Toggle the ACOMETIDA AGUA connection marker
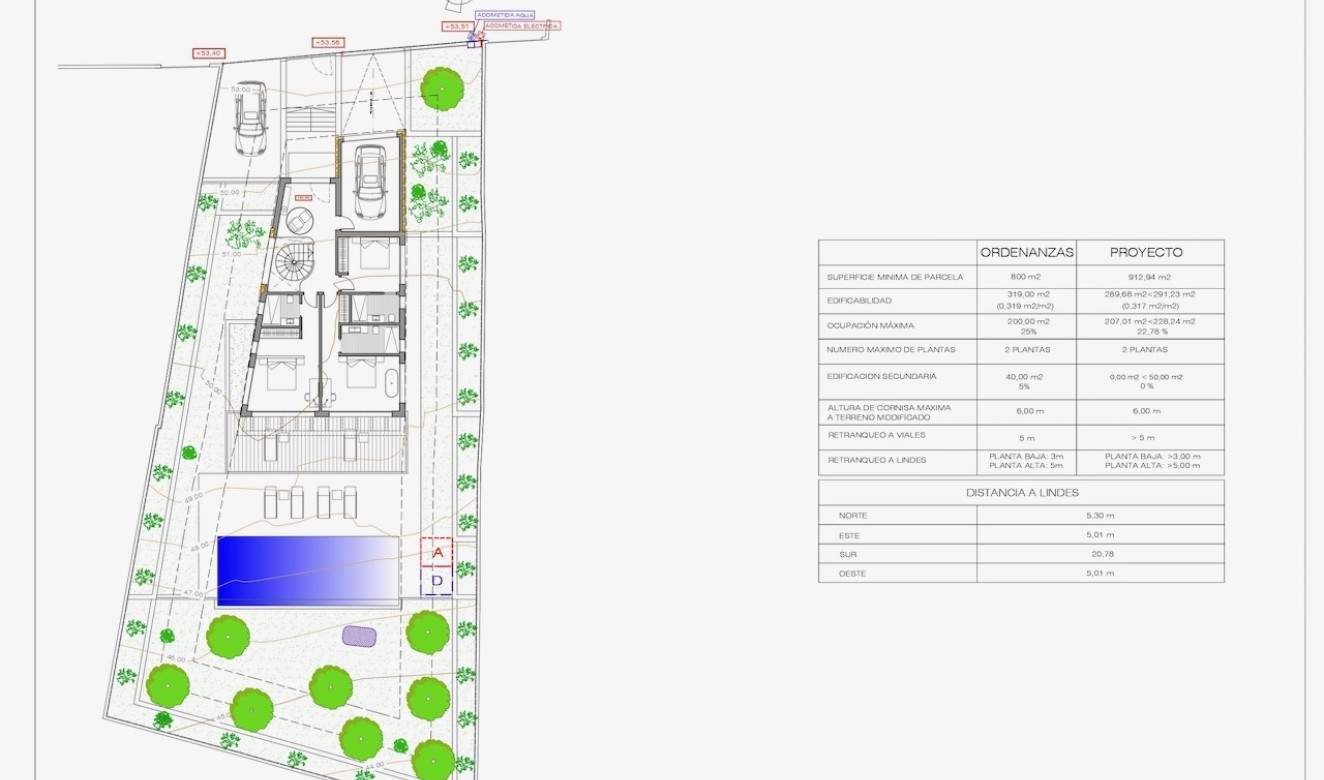1324x780 pixels. [505, 16]
